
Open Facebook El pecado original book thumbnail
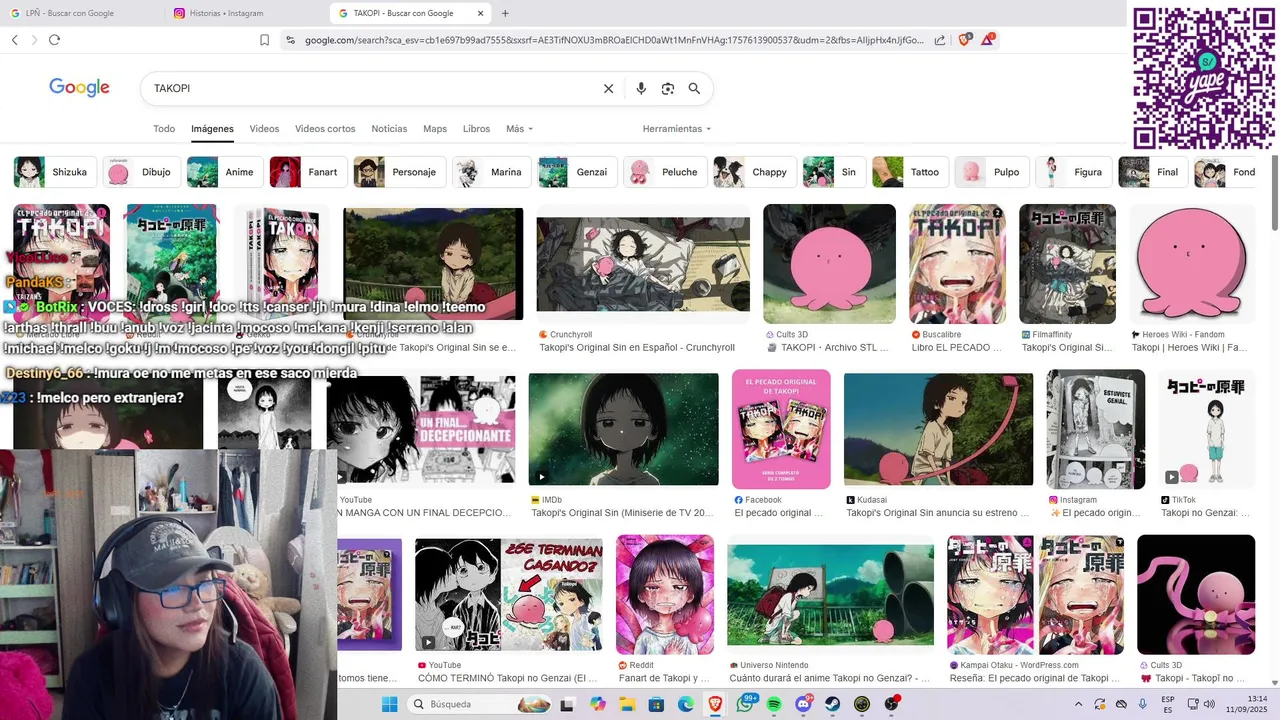click(781, 429)
